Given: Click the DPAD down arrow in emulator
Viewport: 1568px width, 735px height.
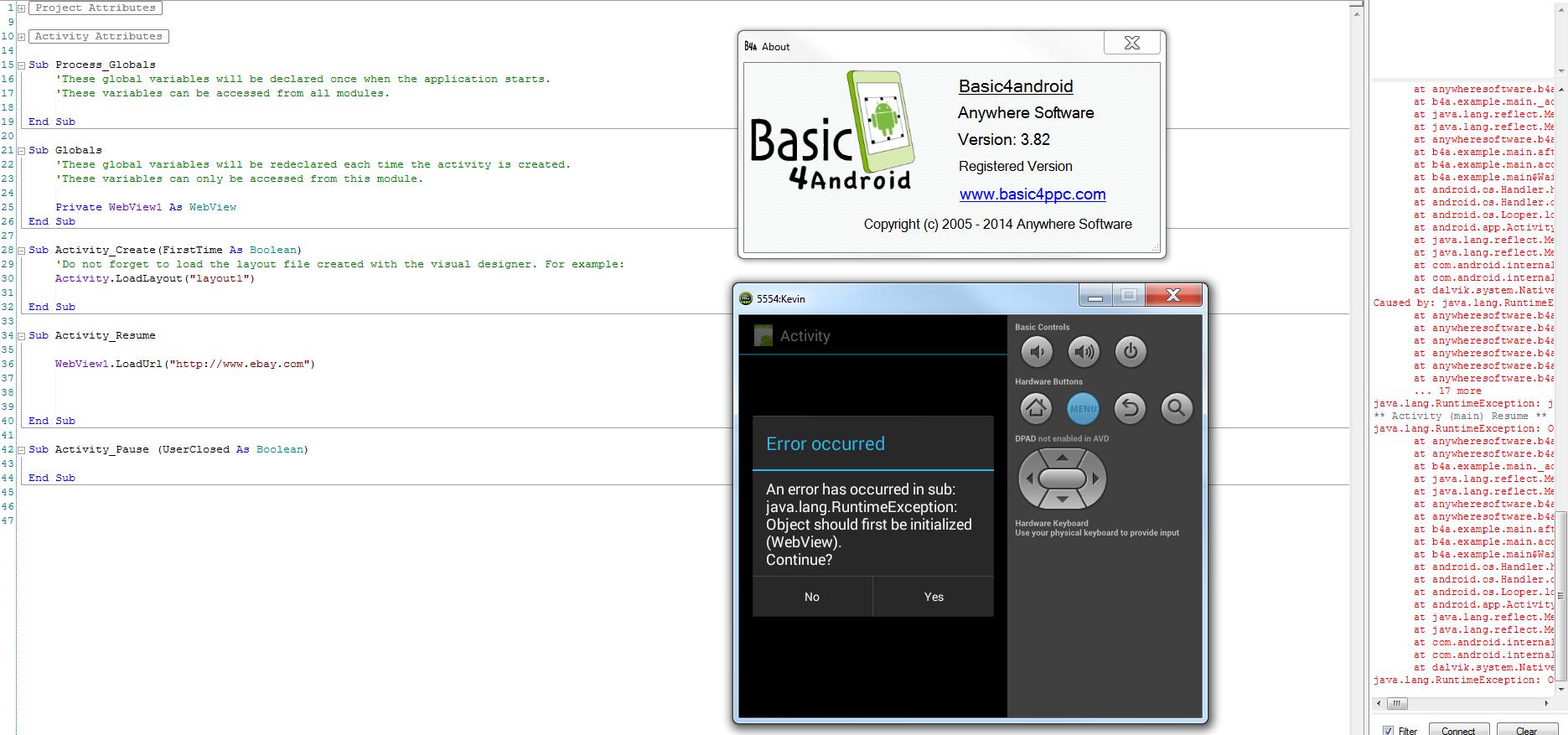Looking at the screenshot, I should coord(1062,499).
